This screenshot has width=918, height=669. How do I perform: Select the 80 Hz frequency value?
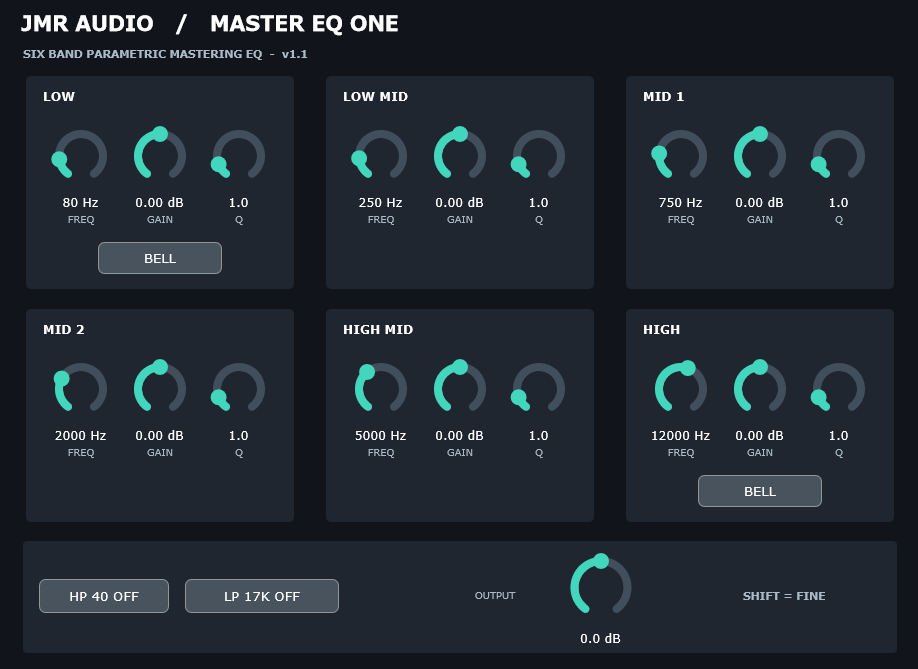click(x=81, y=203)
